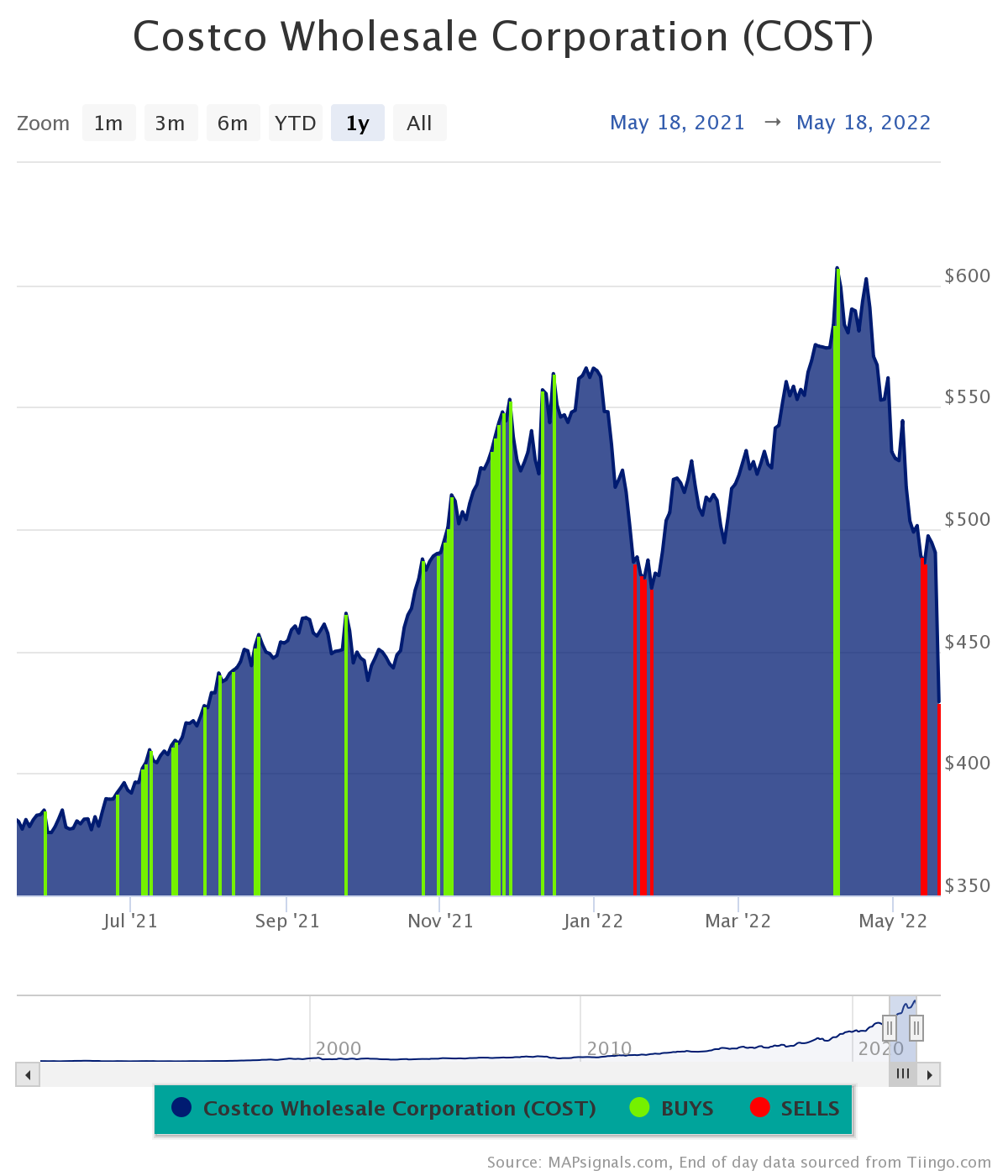Click the 2010 label in navigator
1008x1176 pixels.
[610, 1048]
